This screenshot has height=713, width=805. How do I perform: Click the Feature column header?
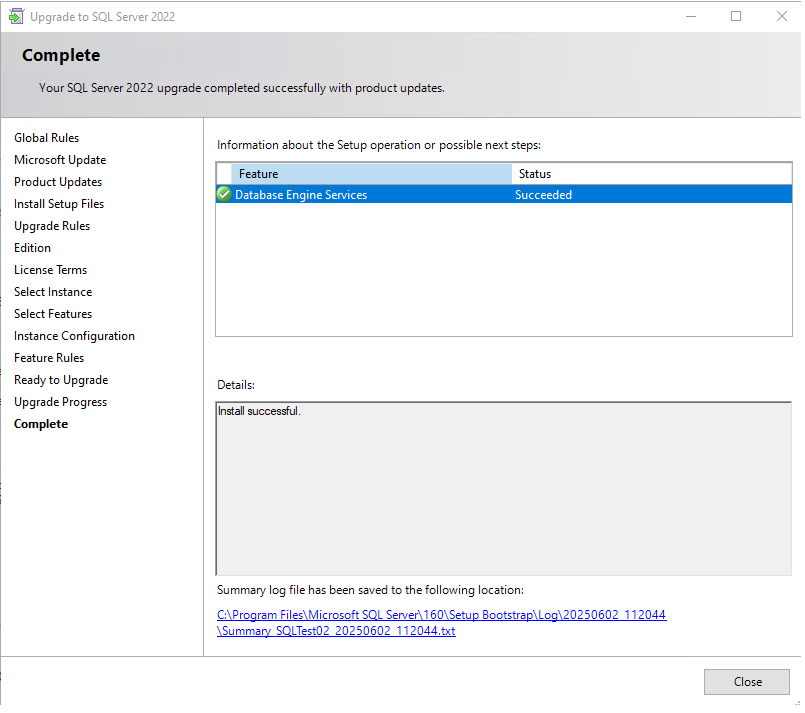pos(370,174)
